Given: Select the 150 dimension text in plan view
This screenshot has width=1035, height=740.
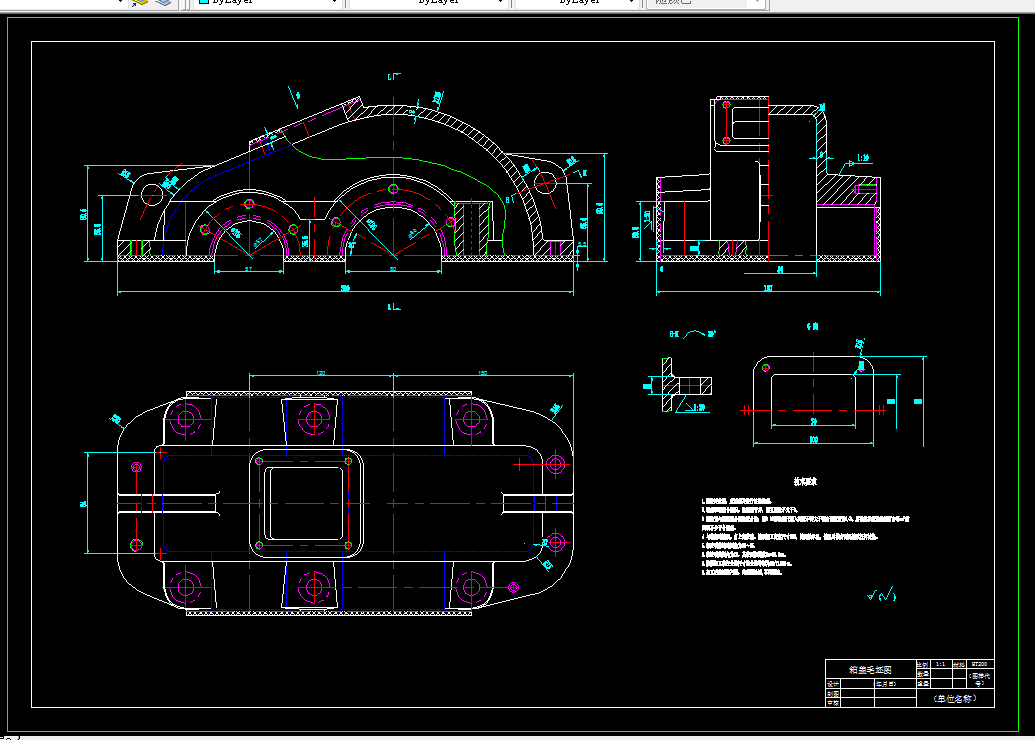Looking at the screenshot, I should [483, 373].
